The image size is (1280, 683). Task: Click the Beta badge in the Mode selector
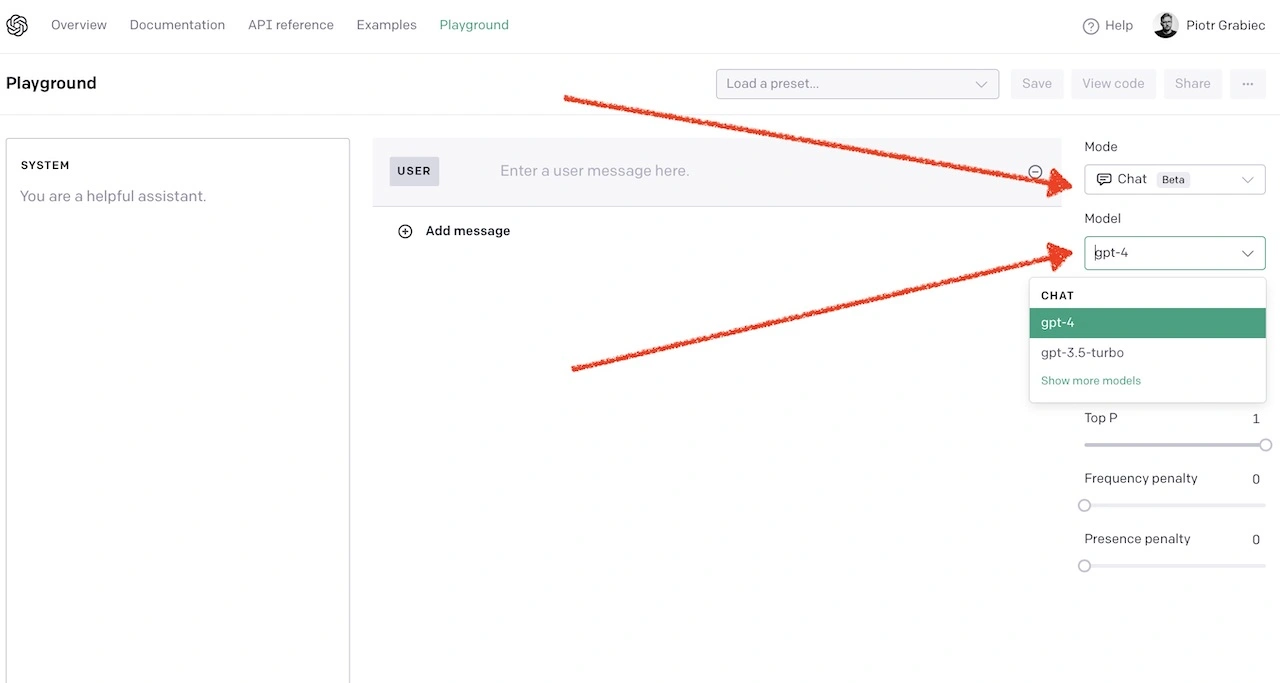(1173, 180)
